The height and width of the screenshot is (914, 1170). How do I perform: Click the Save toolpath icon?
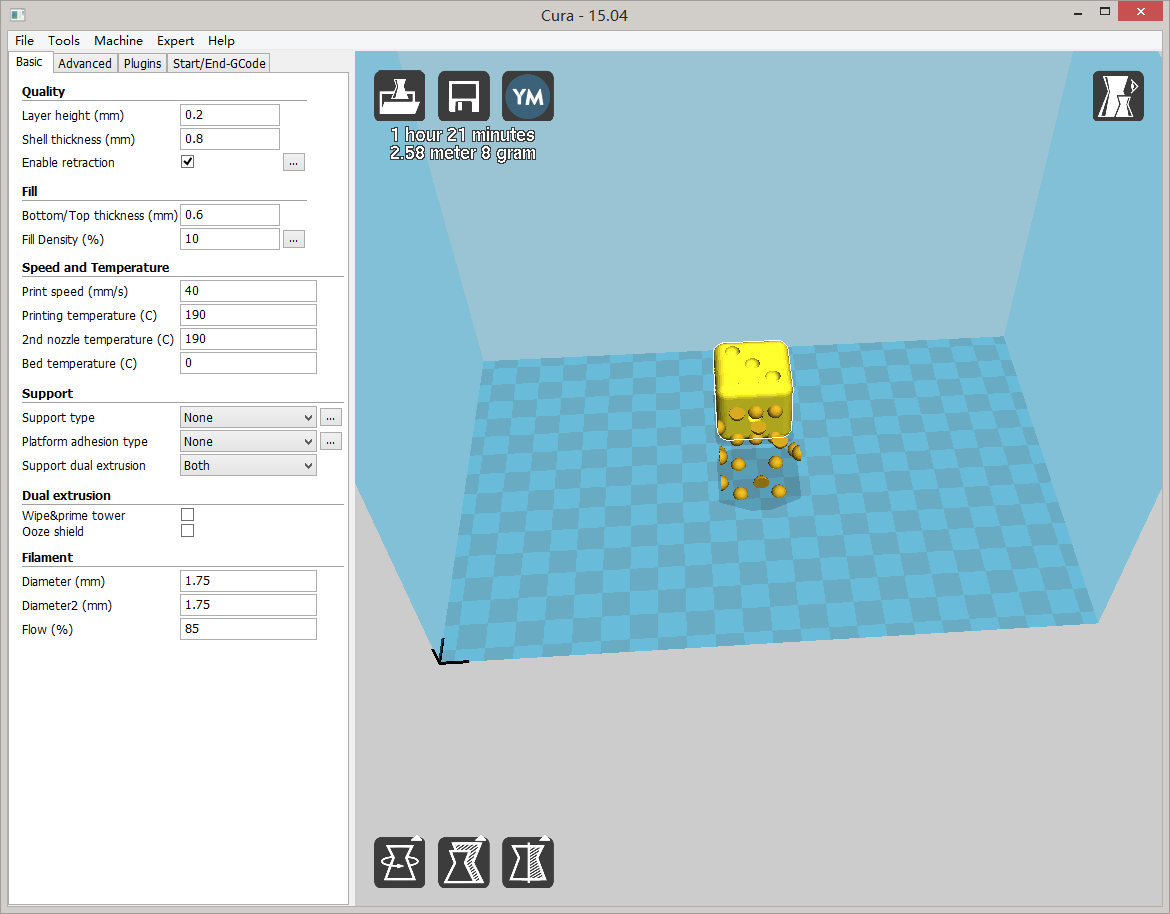pos(463,95)
